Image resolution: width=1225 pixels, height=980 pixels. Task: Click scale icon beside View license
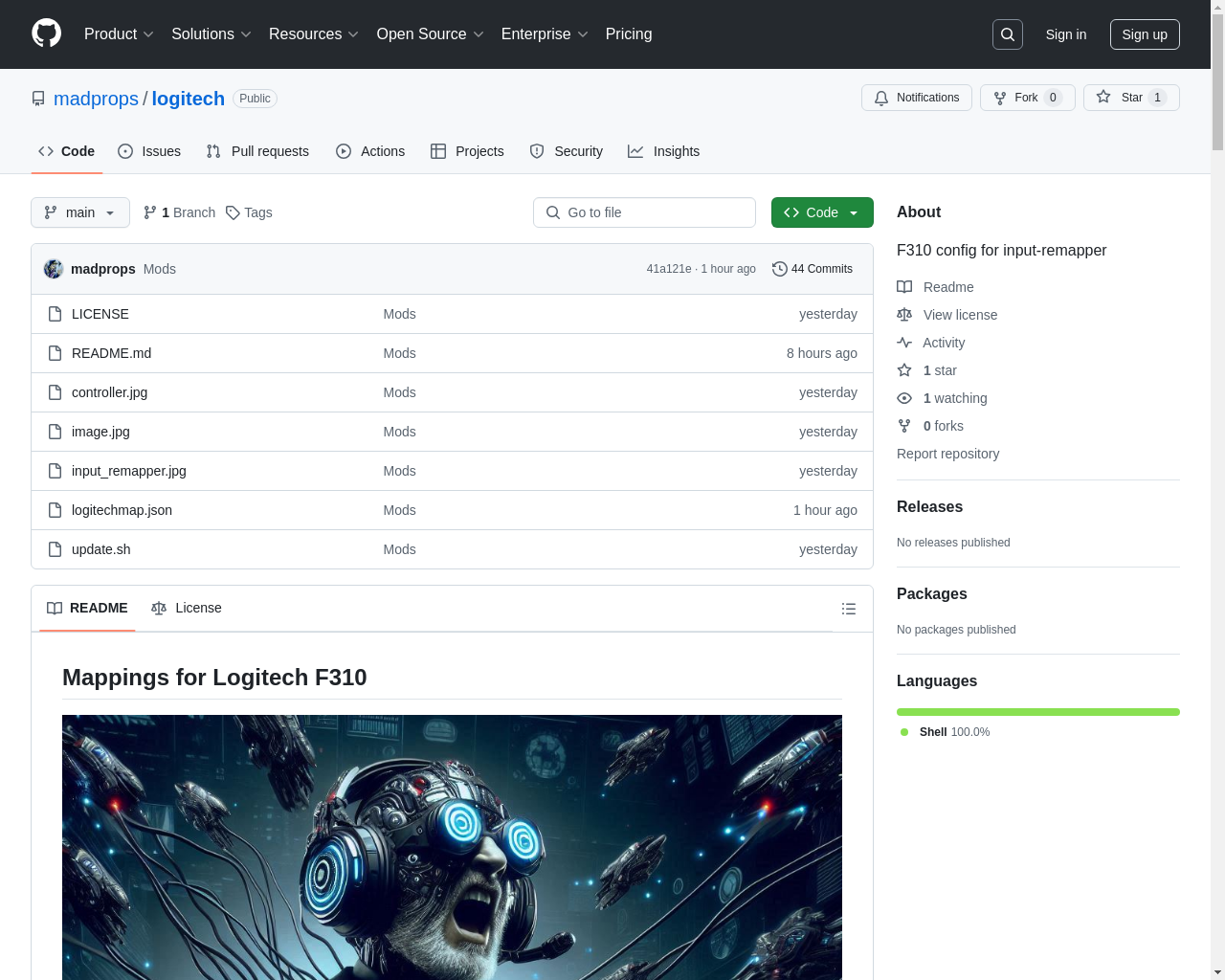(904, 315)
